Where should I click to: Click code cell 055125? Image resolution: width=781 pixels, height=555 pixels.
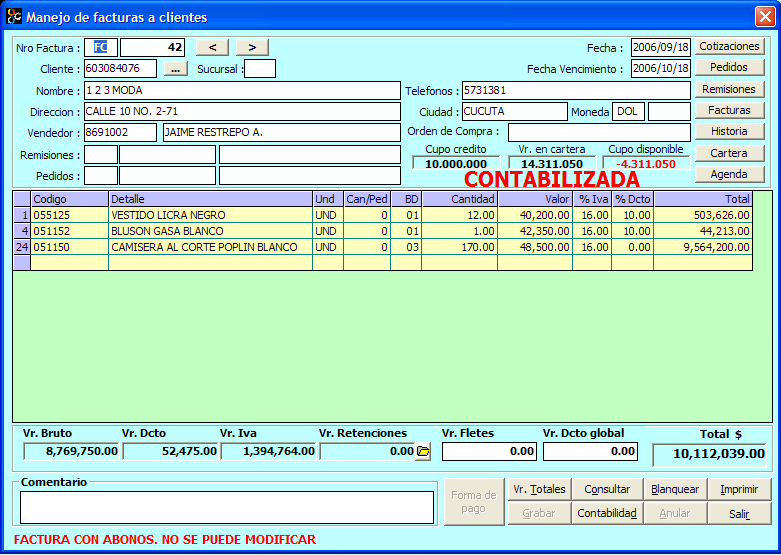[70, 215]
